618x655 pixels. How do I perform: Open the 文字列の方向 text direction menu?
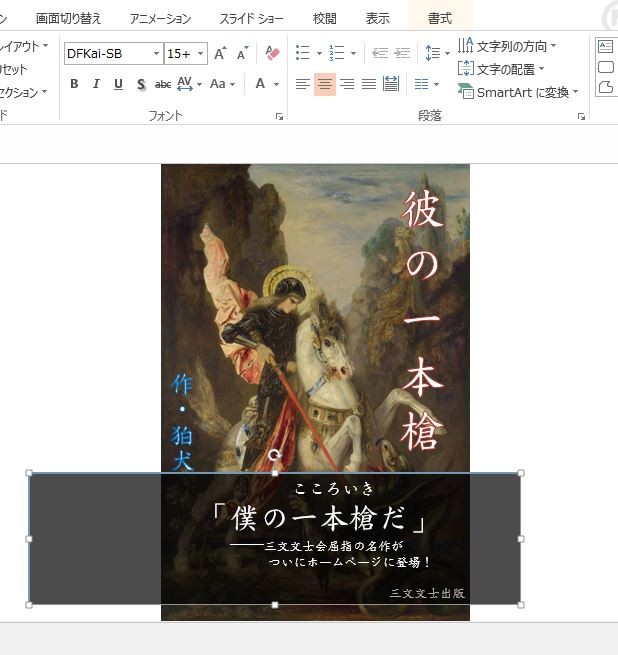coord(507,46)
